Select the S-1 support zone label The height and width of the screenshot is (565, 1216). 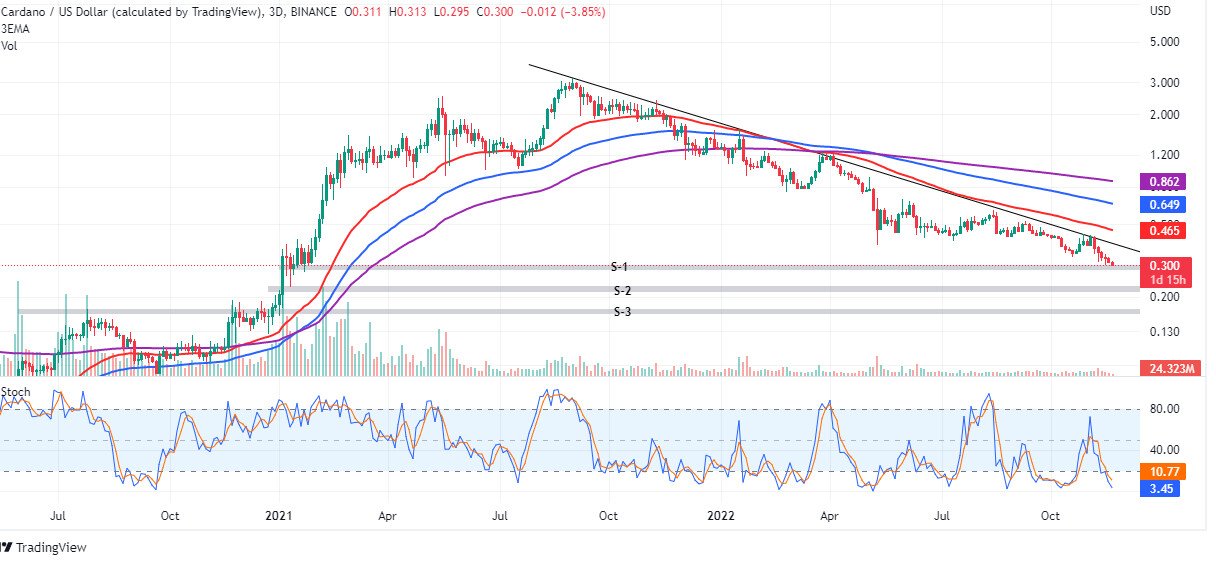coord(620,267)
